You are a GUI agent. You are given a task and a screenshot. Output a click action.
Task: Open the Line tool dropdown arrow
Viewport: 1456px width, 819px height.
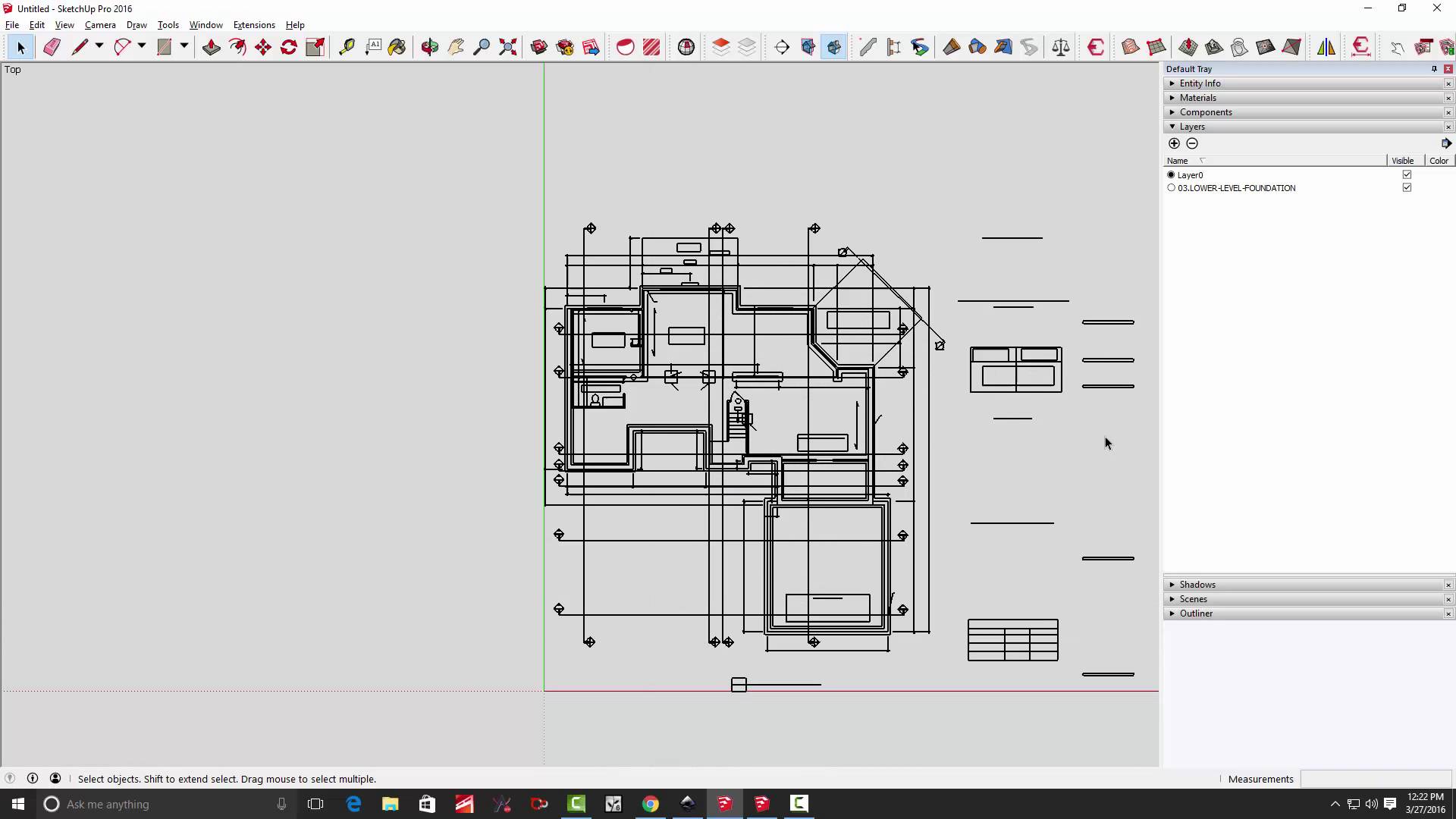click(99, 47)
